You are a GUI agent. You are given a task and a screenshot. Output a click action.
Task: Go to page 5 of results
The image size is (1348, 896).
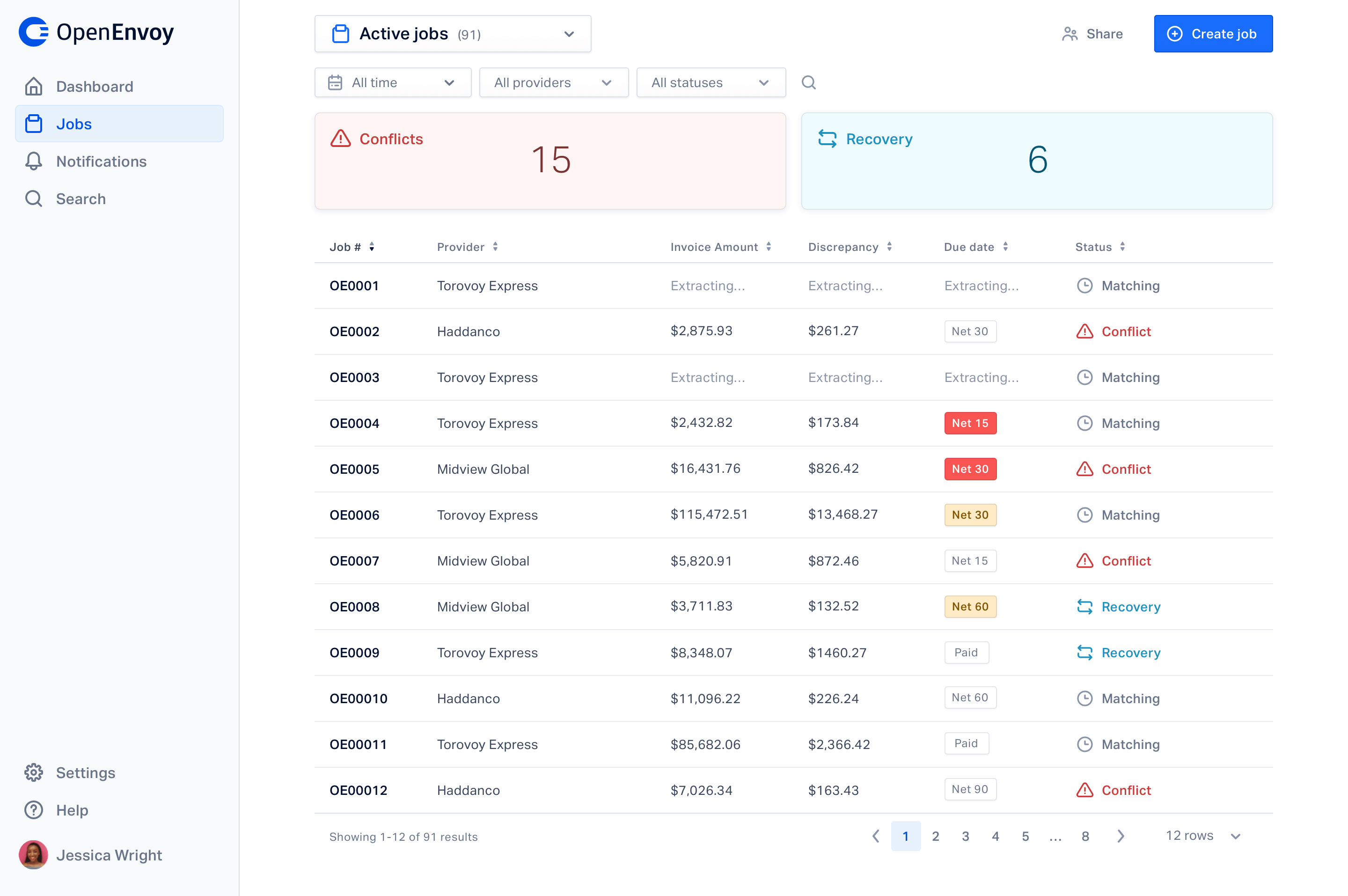1026,836
